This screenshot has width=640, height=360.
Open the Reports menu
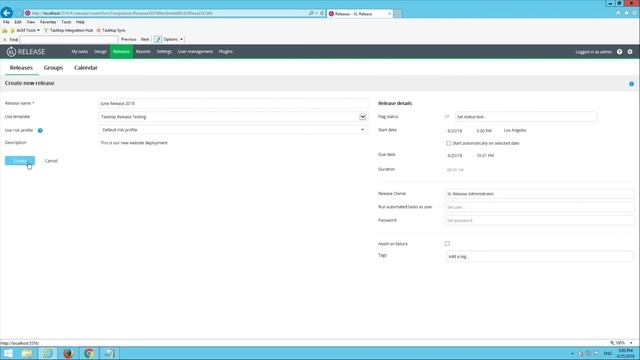pyautogui.click(x=143, y=52)
